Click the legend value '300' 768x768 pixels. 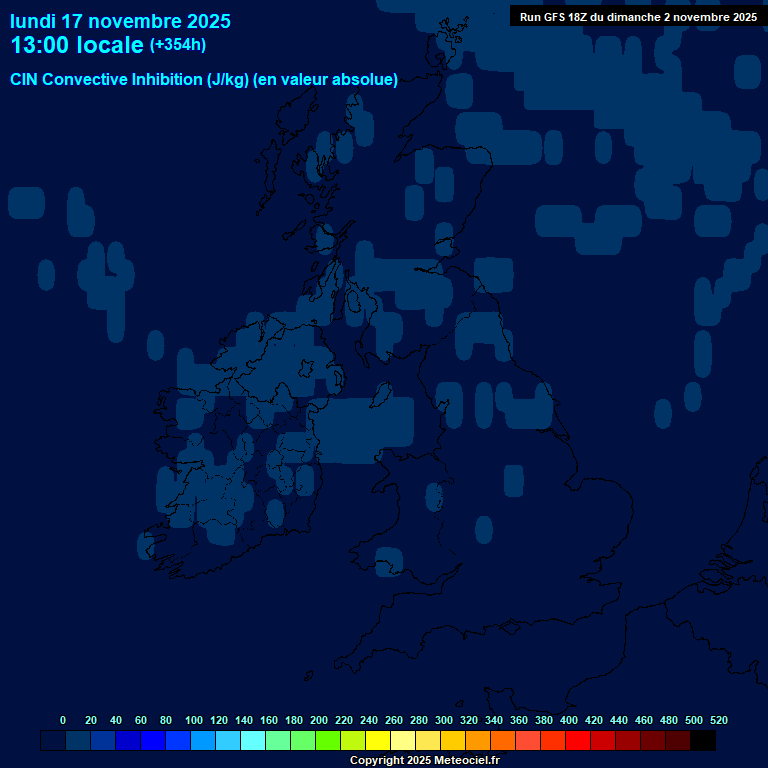tap(444, 720)
